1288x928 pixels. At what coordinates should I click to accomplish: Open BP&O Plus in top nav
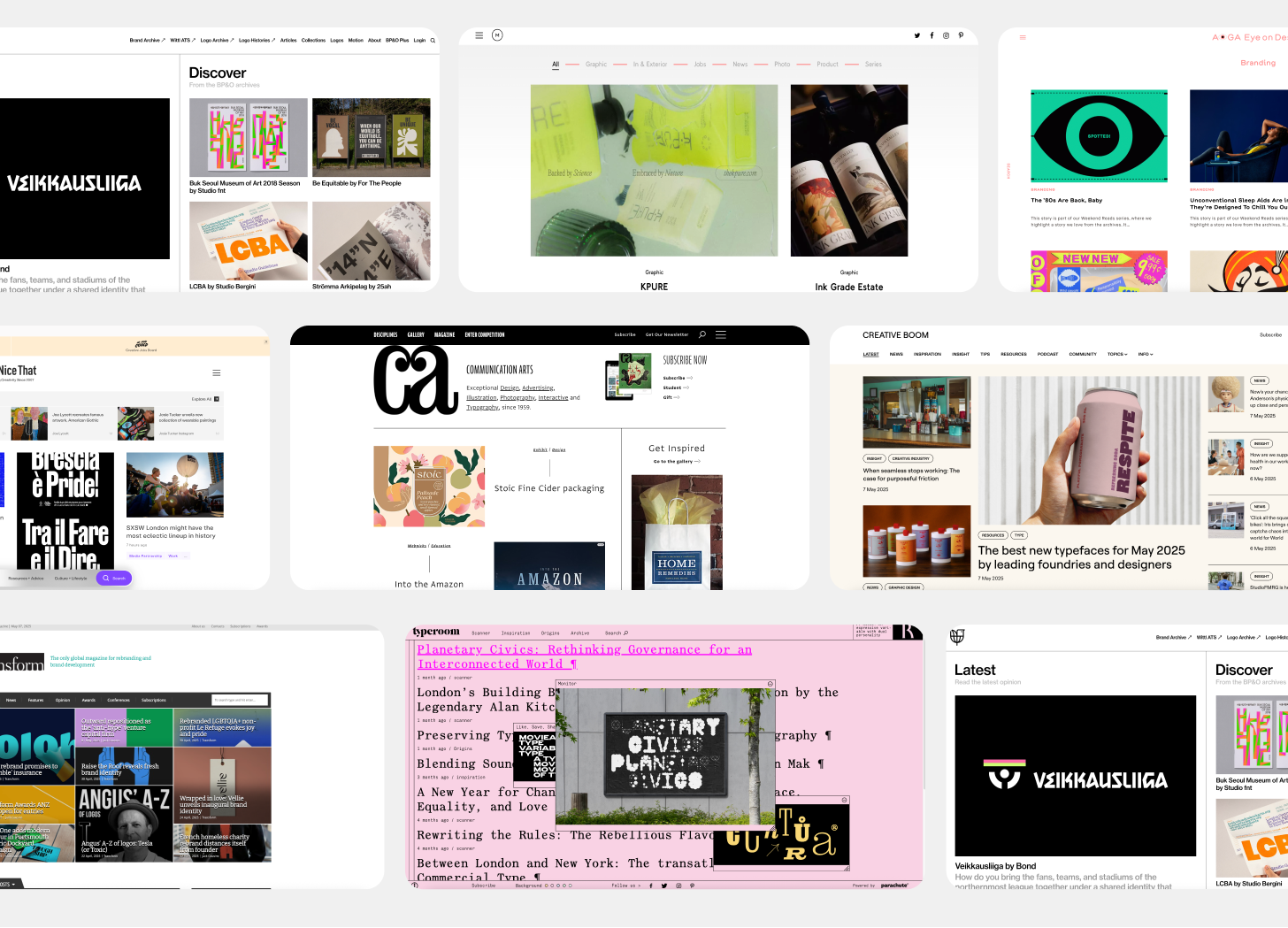point(397,40)
